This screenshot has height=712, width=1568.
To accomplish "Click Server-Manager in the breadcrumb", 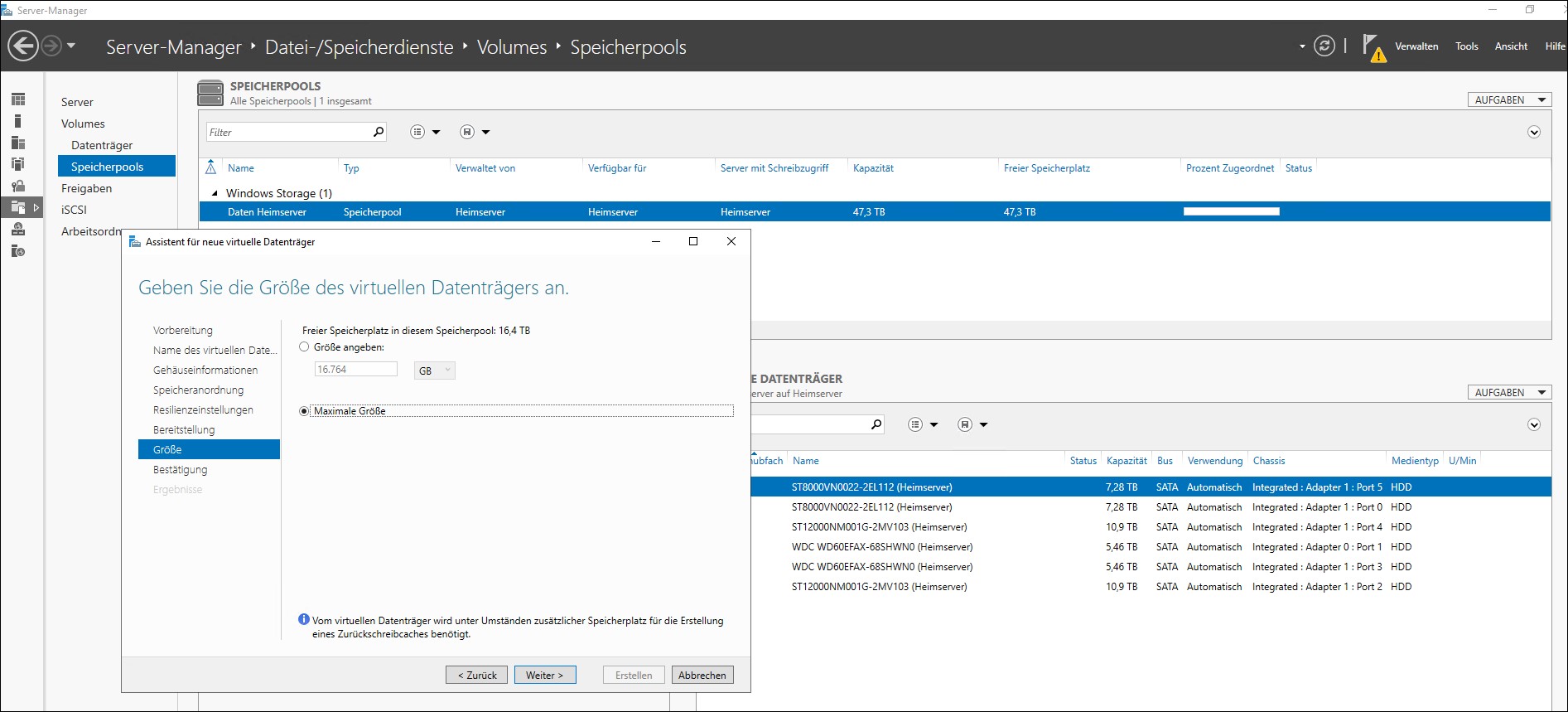I will pyautogui.click(x=174, y=47).
